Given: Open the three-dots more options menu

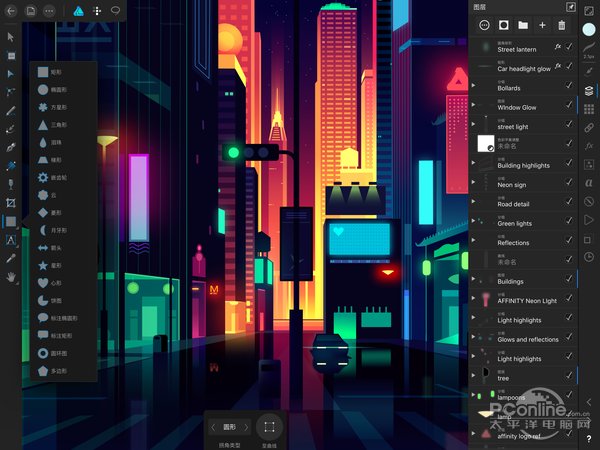Looking at the screenshot, I should coord(49,11).
